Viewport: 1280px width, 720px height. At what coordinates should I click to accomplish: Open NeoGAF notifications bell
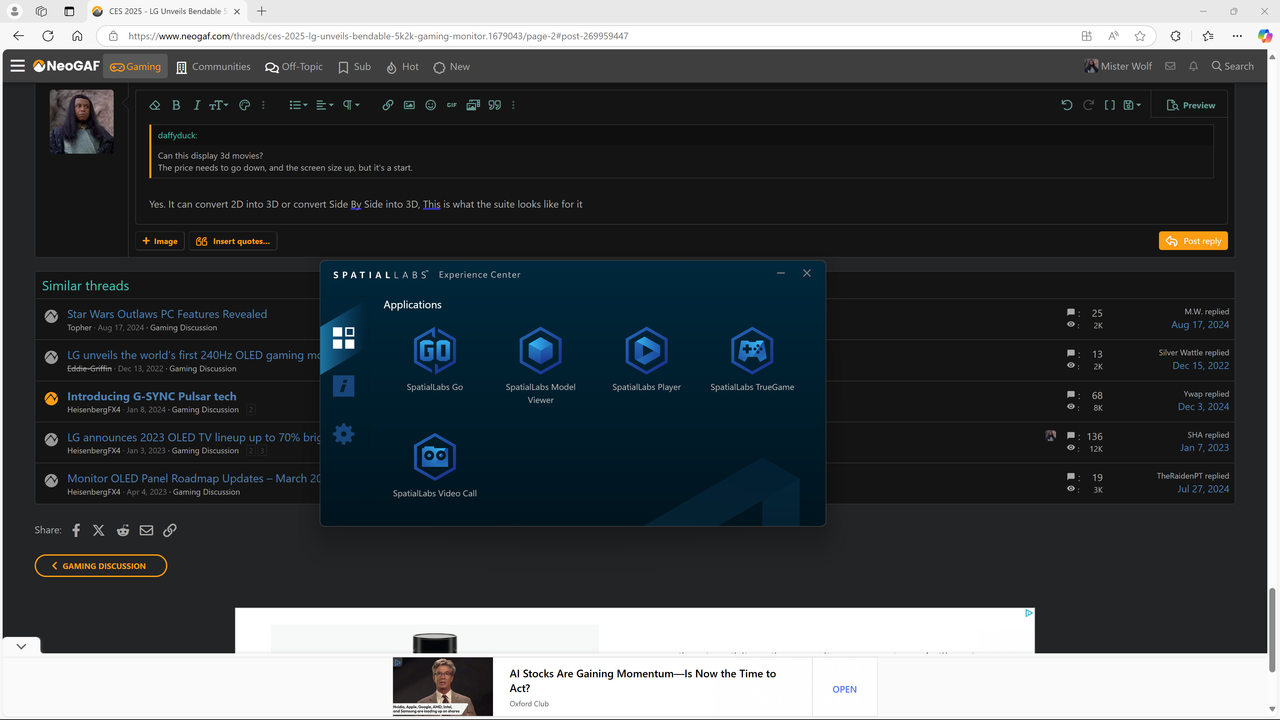(x=1193, y=66)
